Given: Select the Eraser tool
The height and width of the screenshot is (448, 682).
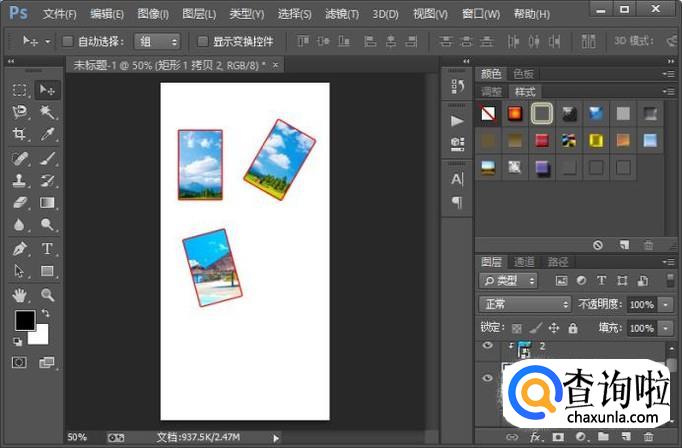Looking at the screenshot, I should (19, 203).
